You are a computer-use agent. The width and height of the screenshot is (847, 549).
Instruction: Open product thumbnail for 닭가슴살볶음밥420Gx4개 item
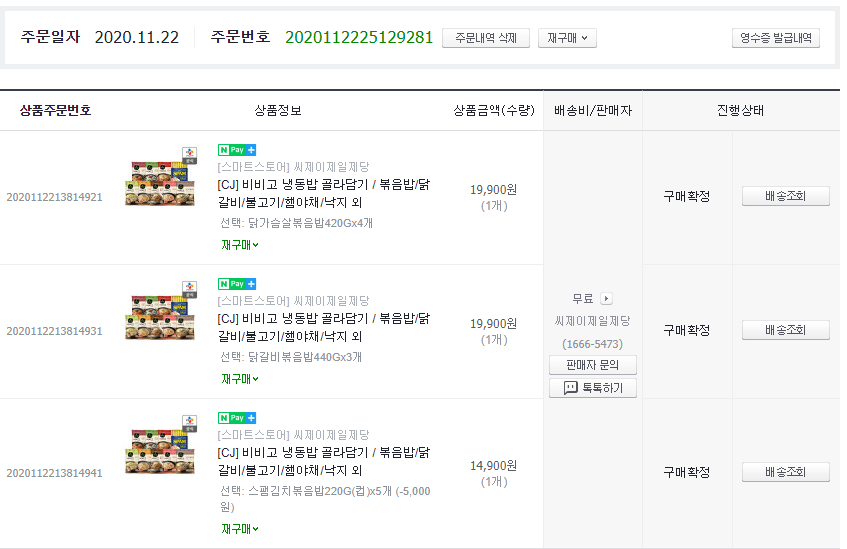click(x=161, y=177)
